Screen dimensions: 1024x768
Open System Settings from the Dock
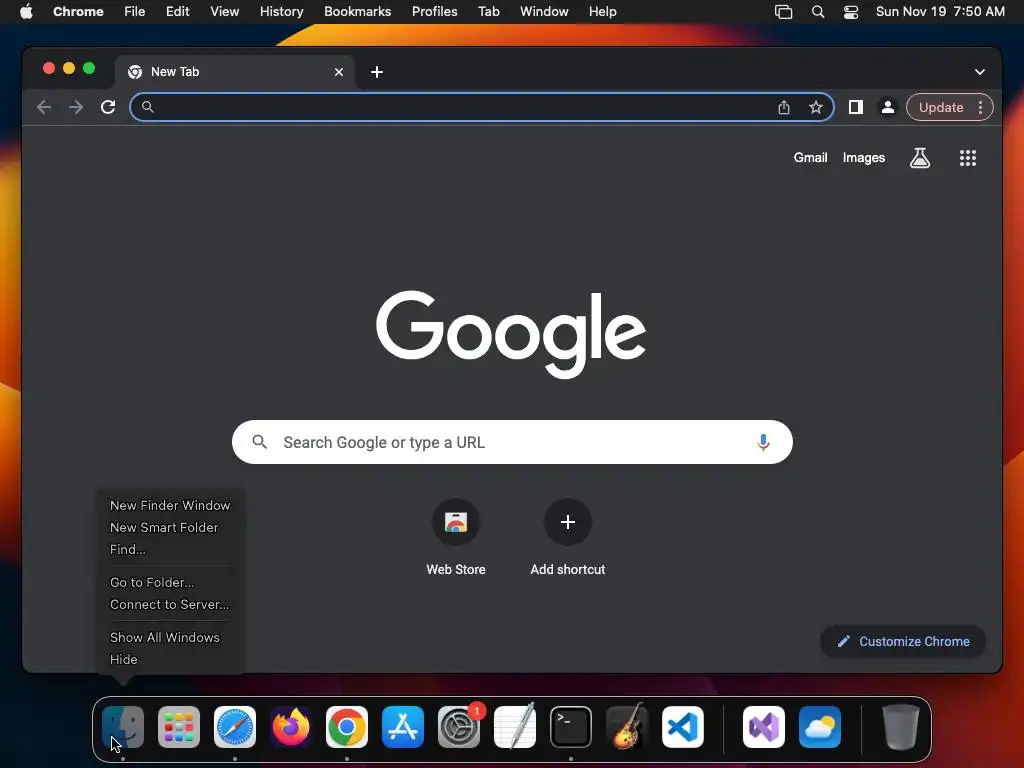coord(459,727)
